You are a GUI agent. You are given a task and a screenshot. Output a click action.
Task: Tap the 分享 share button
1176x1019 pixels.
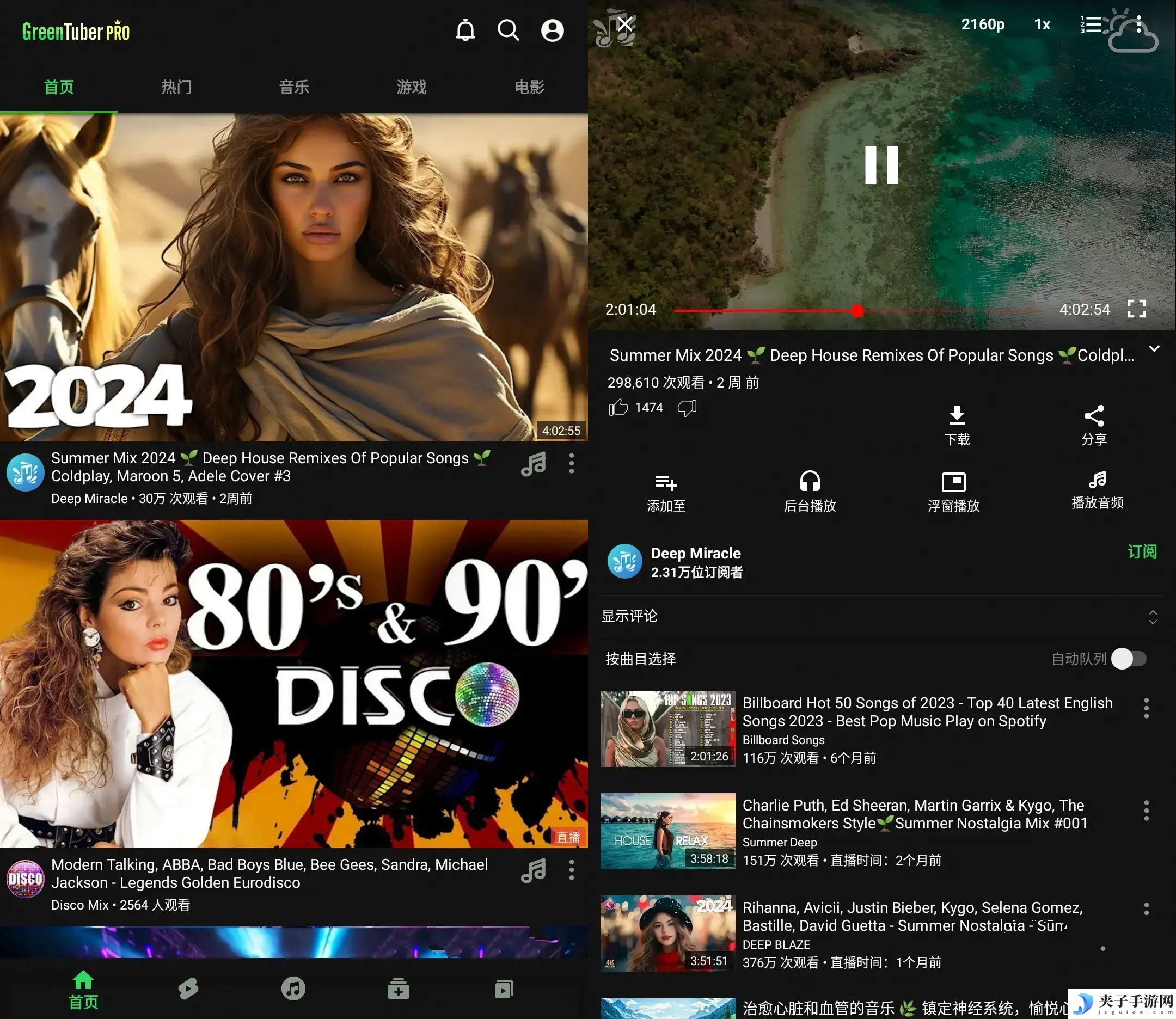pos(1094,425)
